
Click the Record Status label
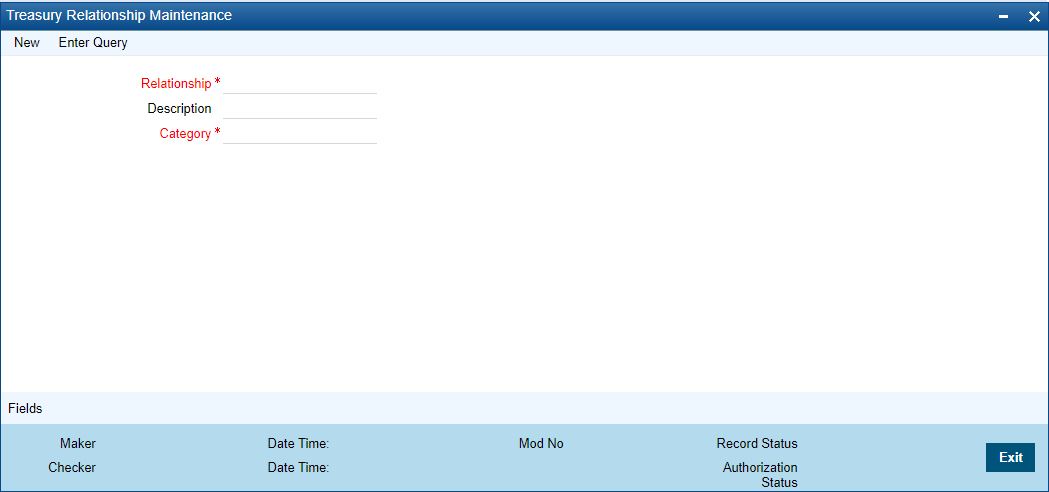coord(757,443)
